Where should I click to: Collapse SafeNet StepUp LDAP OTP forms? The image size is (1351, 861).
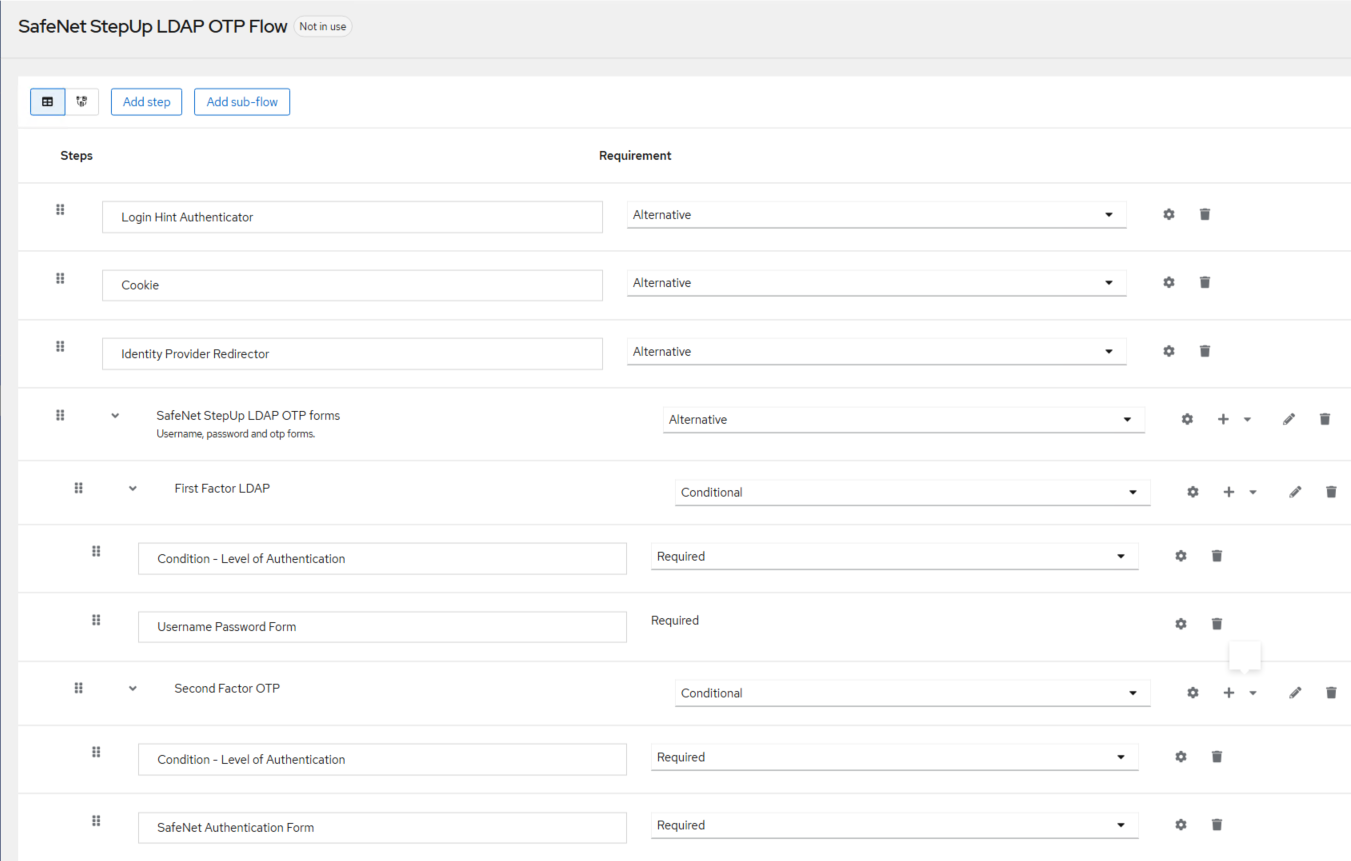coord(115,416)
